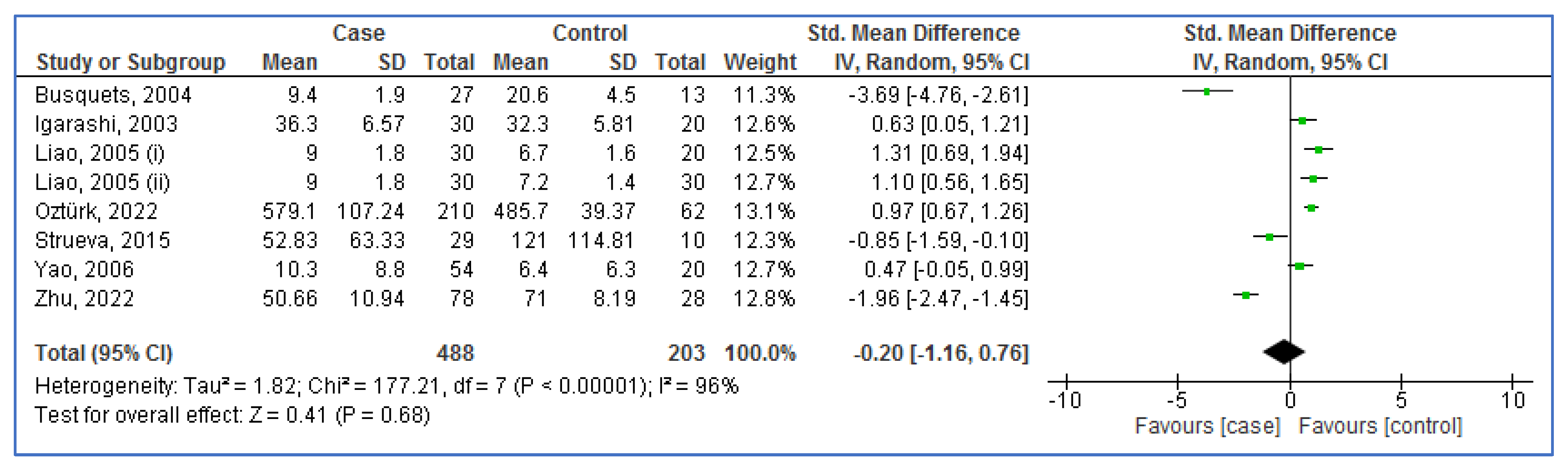Click the "Control" group header

589,33
